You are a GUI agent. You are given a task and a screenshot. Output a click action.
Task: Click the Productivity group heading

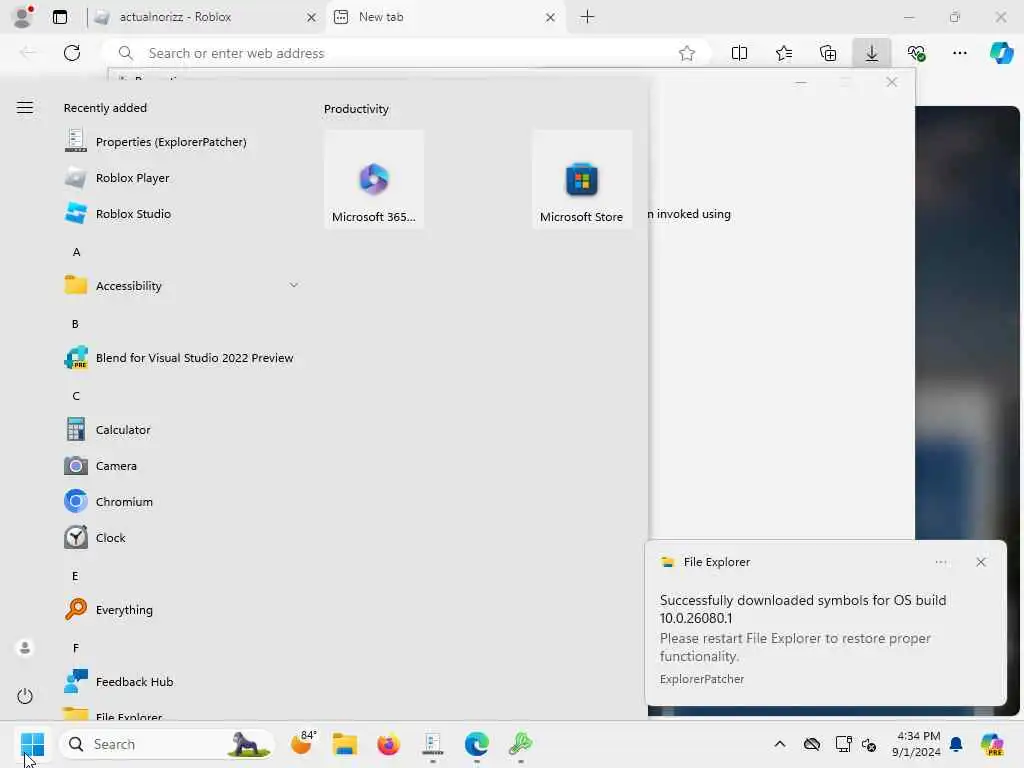356,109
